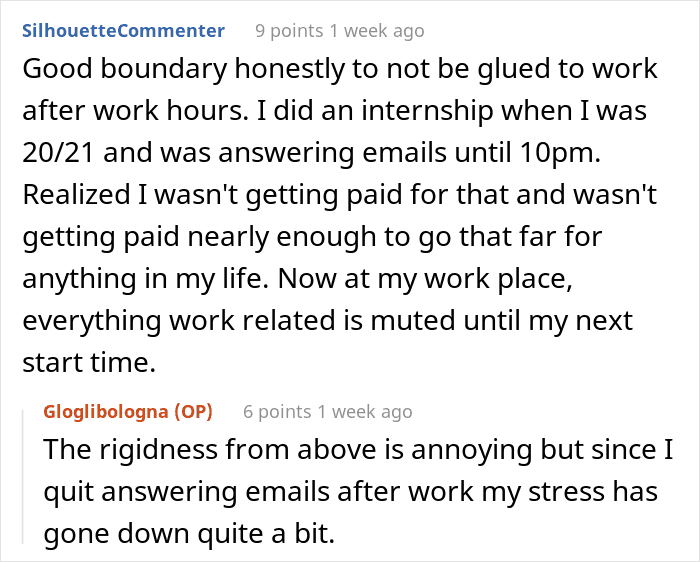Click the line starting "Good boundary honestly"
The image size is (700, 562).
coord(339,69)
